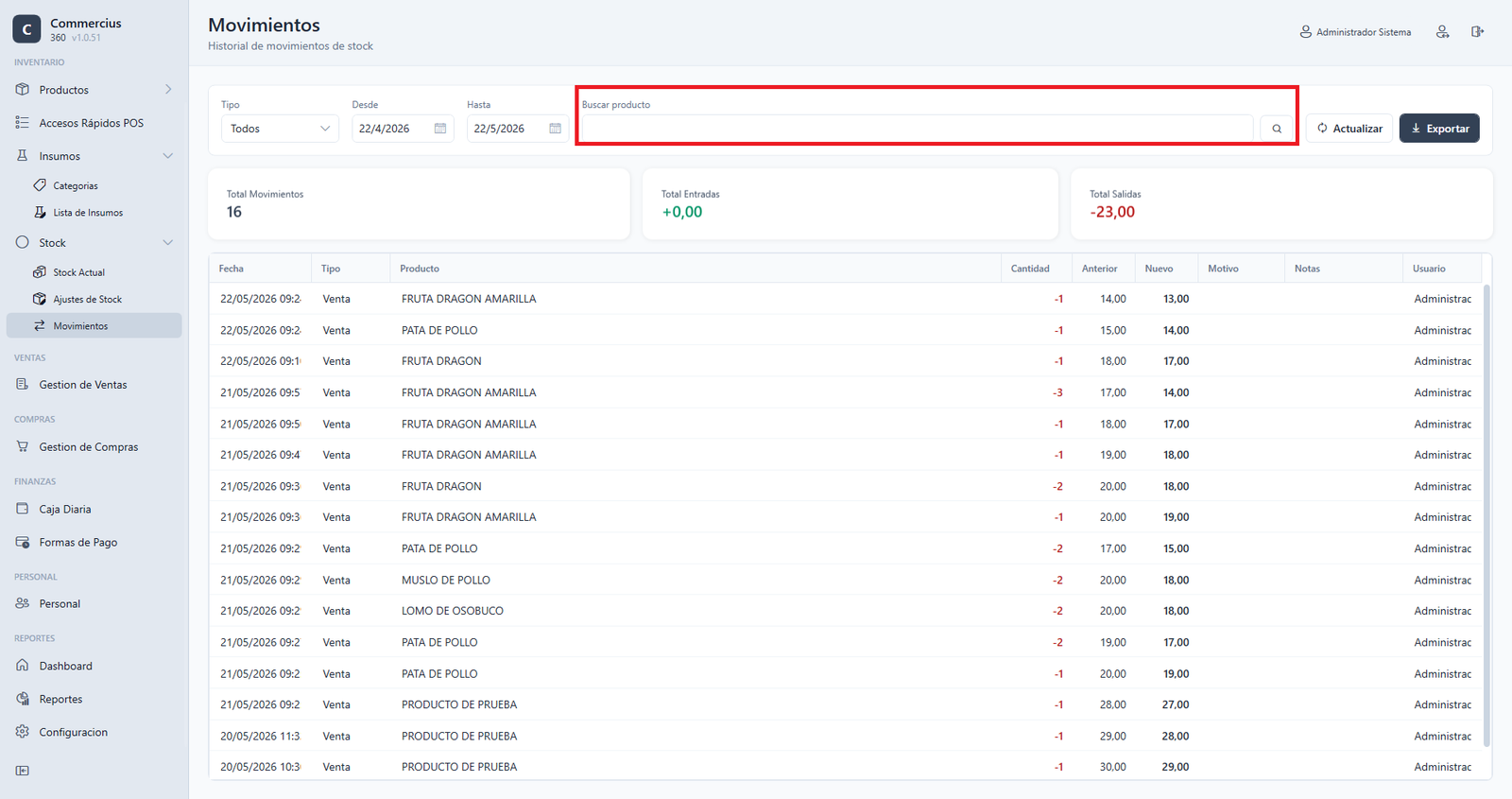Image resolution: width=1512 pixels, height=799 pixels.
Task: Open Configuracion gear in sidebar
Action: (73, 732)
